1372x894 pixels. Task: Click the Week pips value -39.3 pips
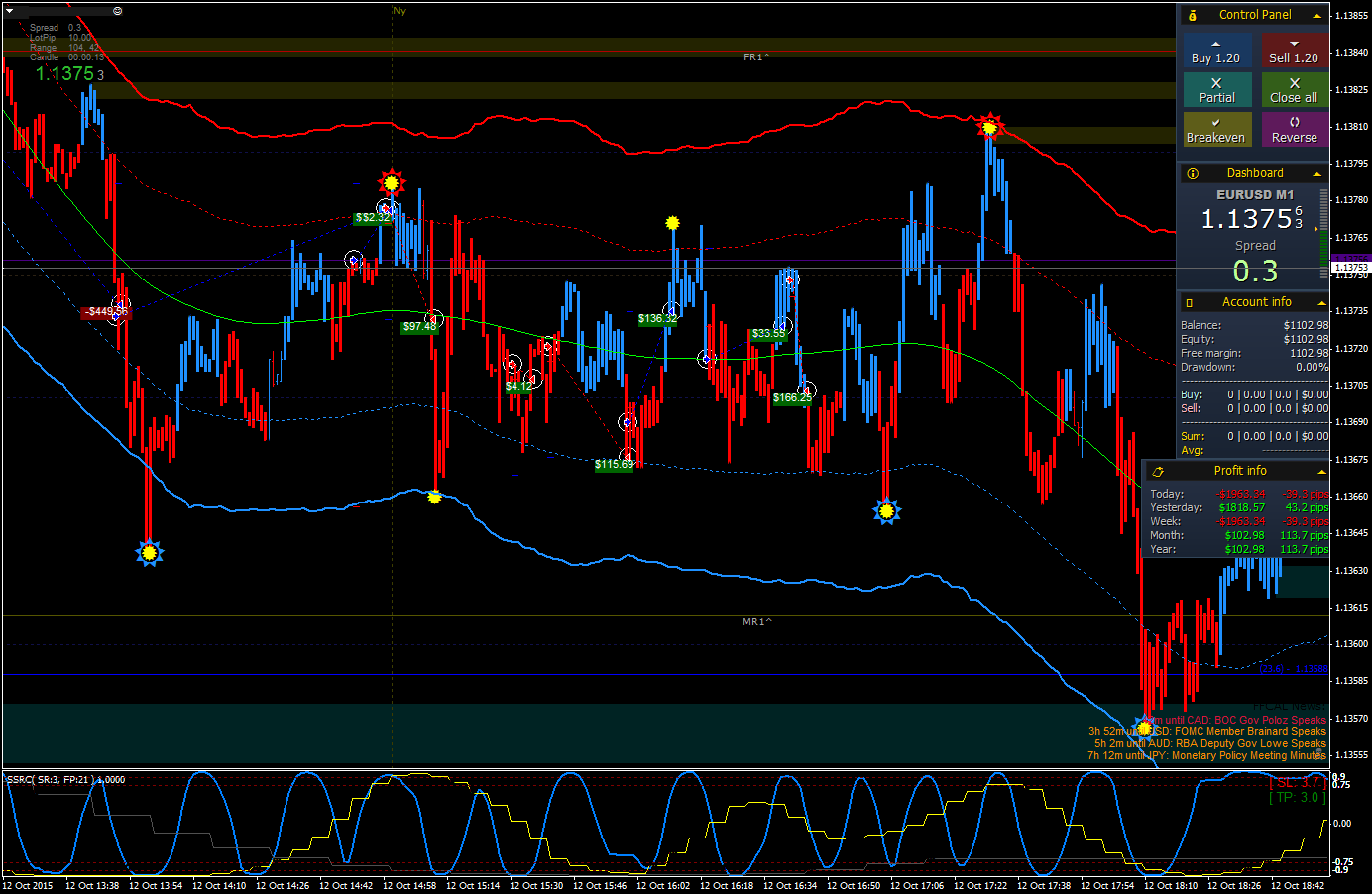pos(1306,521)
